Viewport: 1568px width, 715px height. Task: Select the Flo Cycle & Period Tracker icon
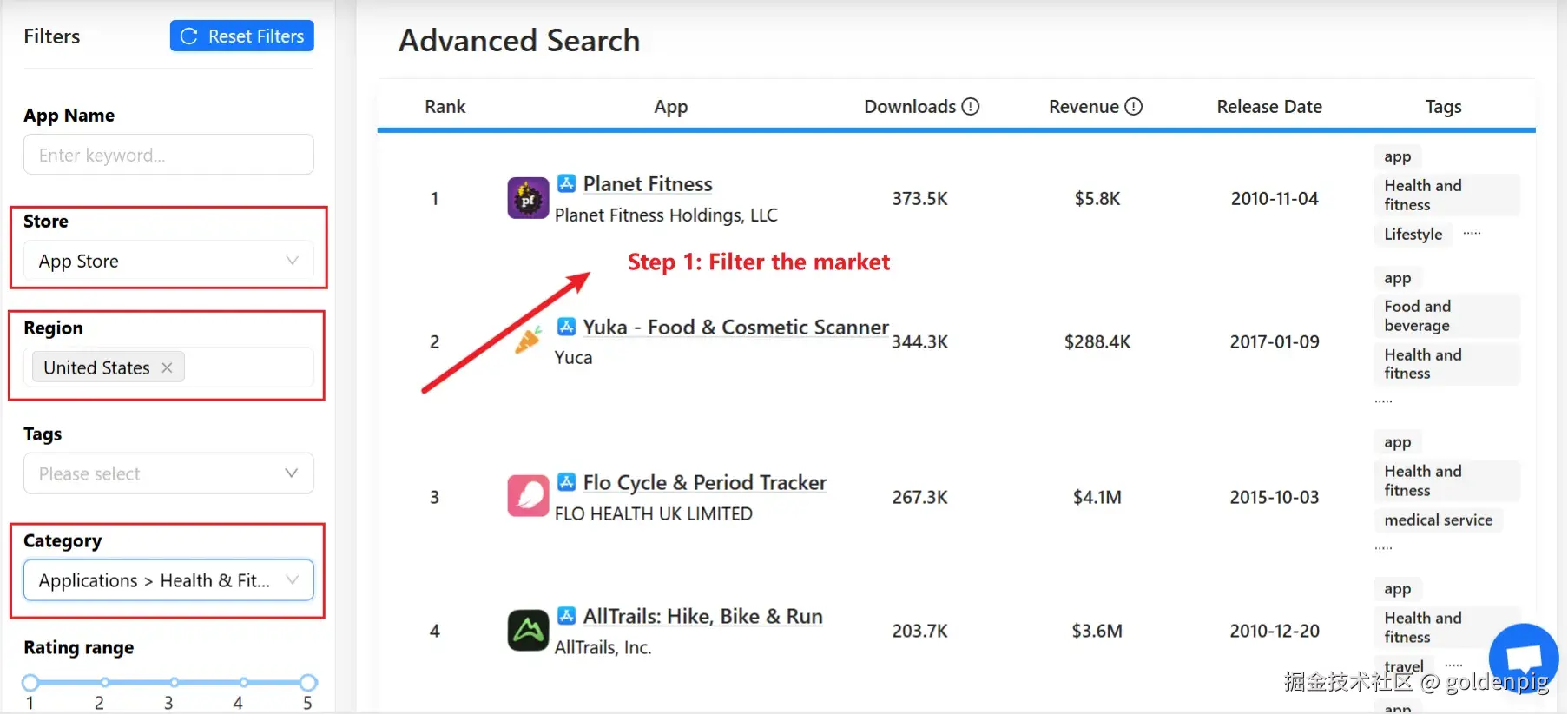(x=527, y=496)
